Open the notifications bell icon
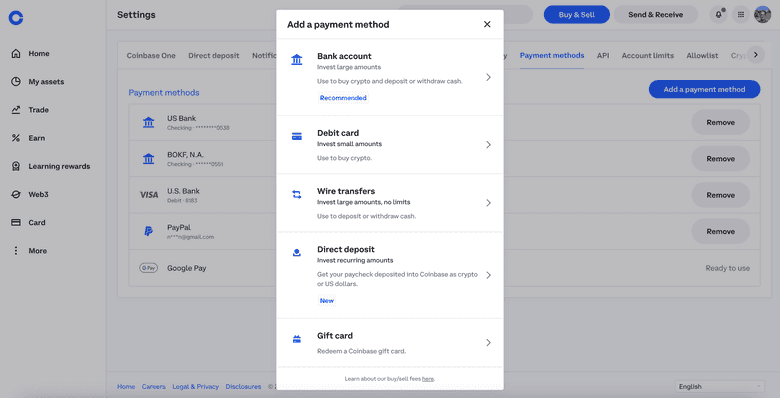The image size is (780, 398). pyautogui.click(x=718, y=14)
